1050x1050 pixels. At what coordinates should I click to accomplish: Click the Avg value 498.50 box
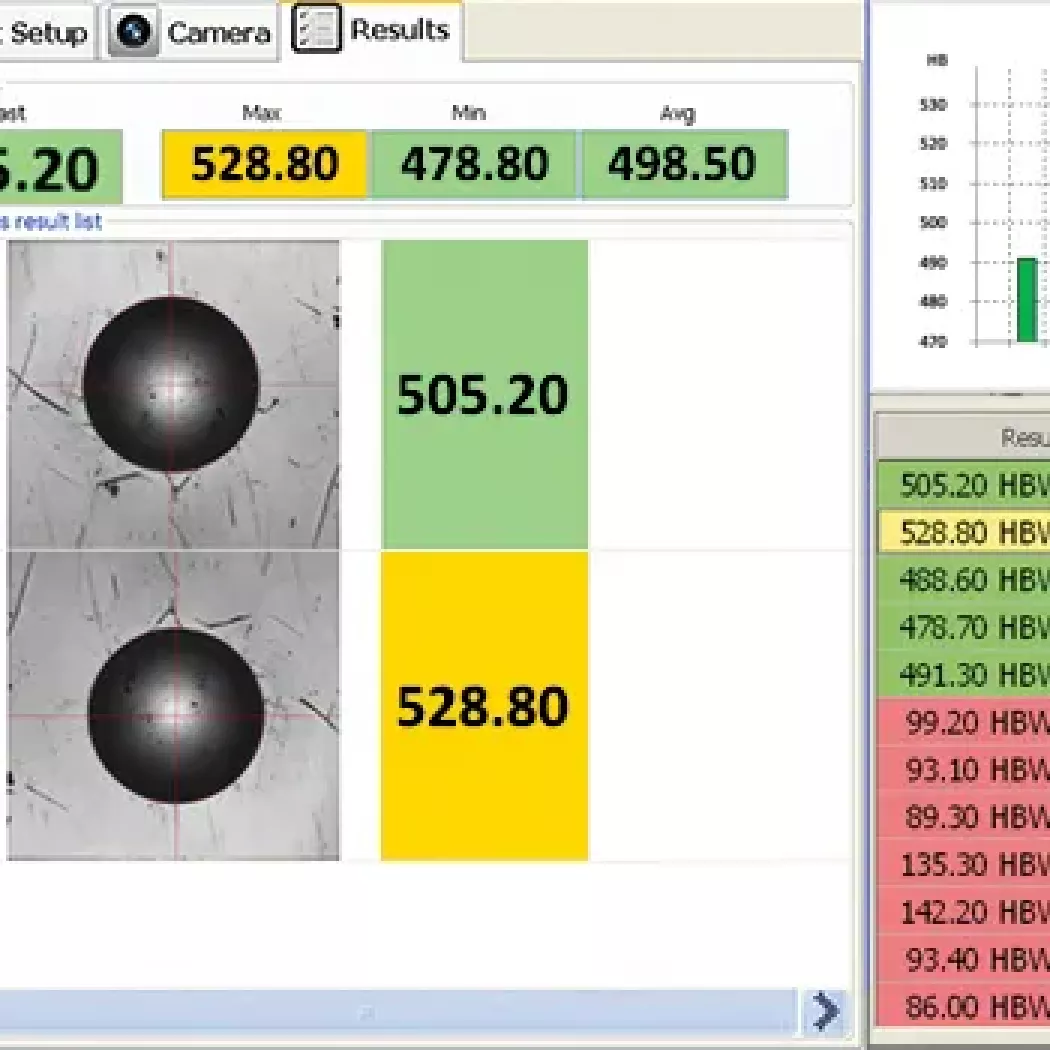pyautogui.click(x=682, y=164)
